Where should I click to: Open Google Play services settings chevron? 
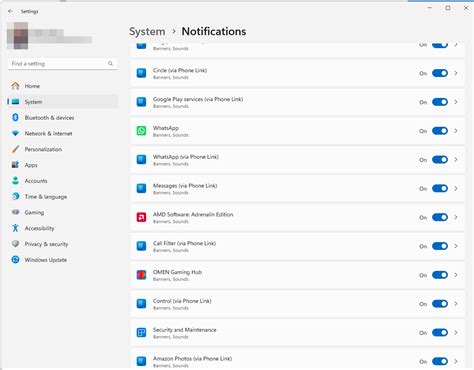tap(456, 102)
